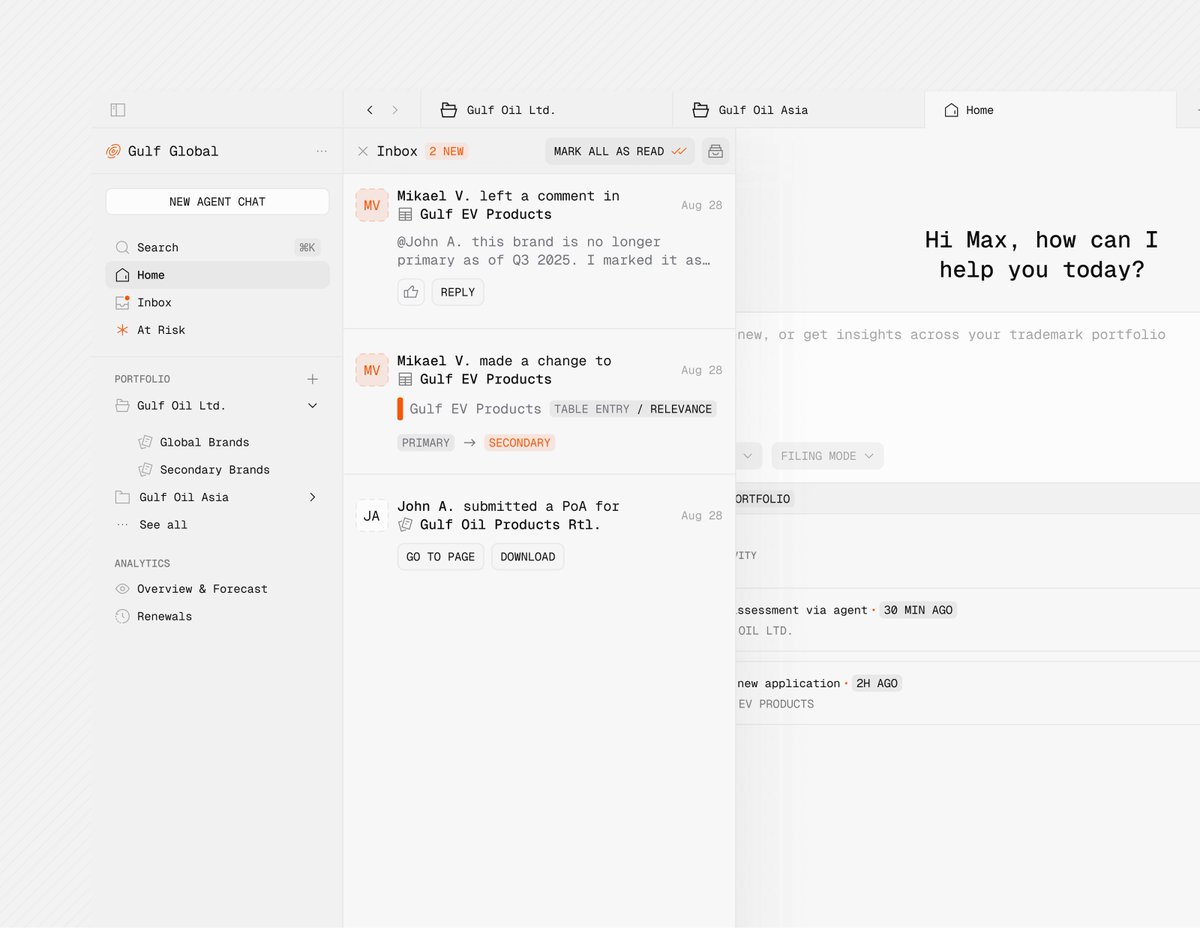Viewport: 1200px width, 928px height.
Task: Open Inbox in the sidebar
Action: (217, 302)
